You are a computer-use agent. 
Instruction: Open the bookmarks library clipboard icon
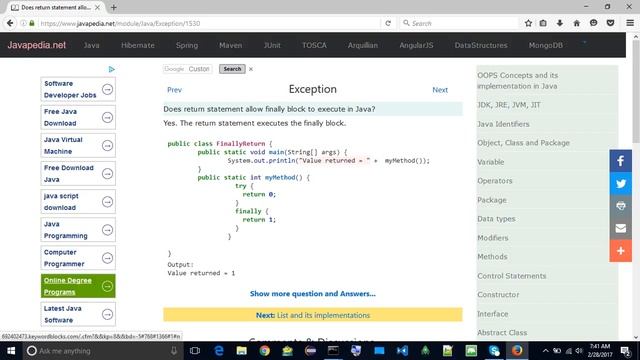point(543,23)
